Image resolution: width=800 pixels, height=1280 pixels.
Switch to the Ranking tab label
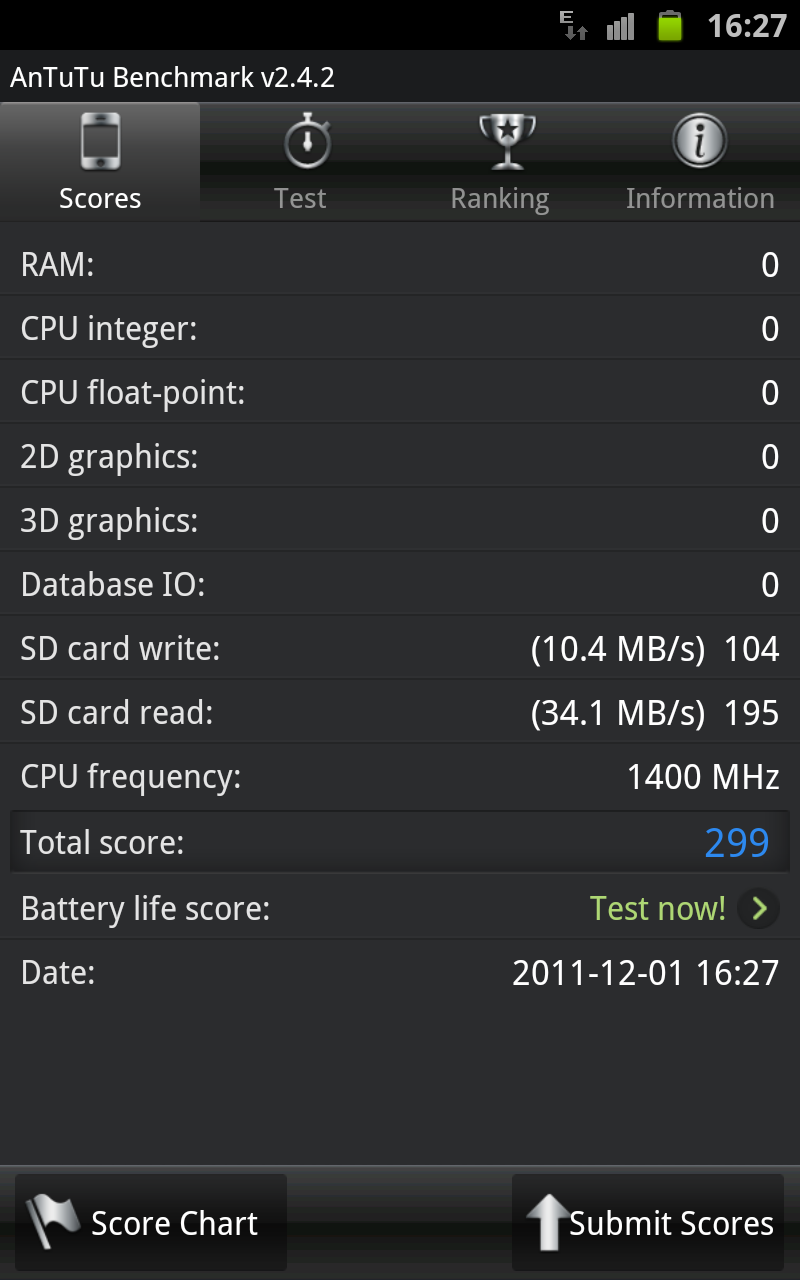coord(500,199)
